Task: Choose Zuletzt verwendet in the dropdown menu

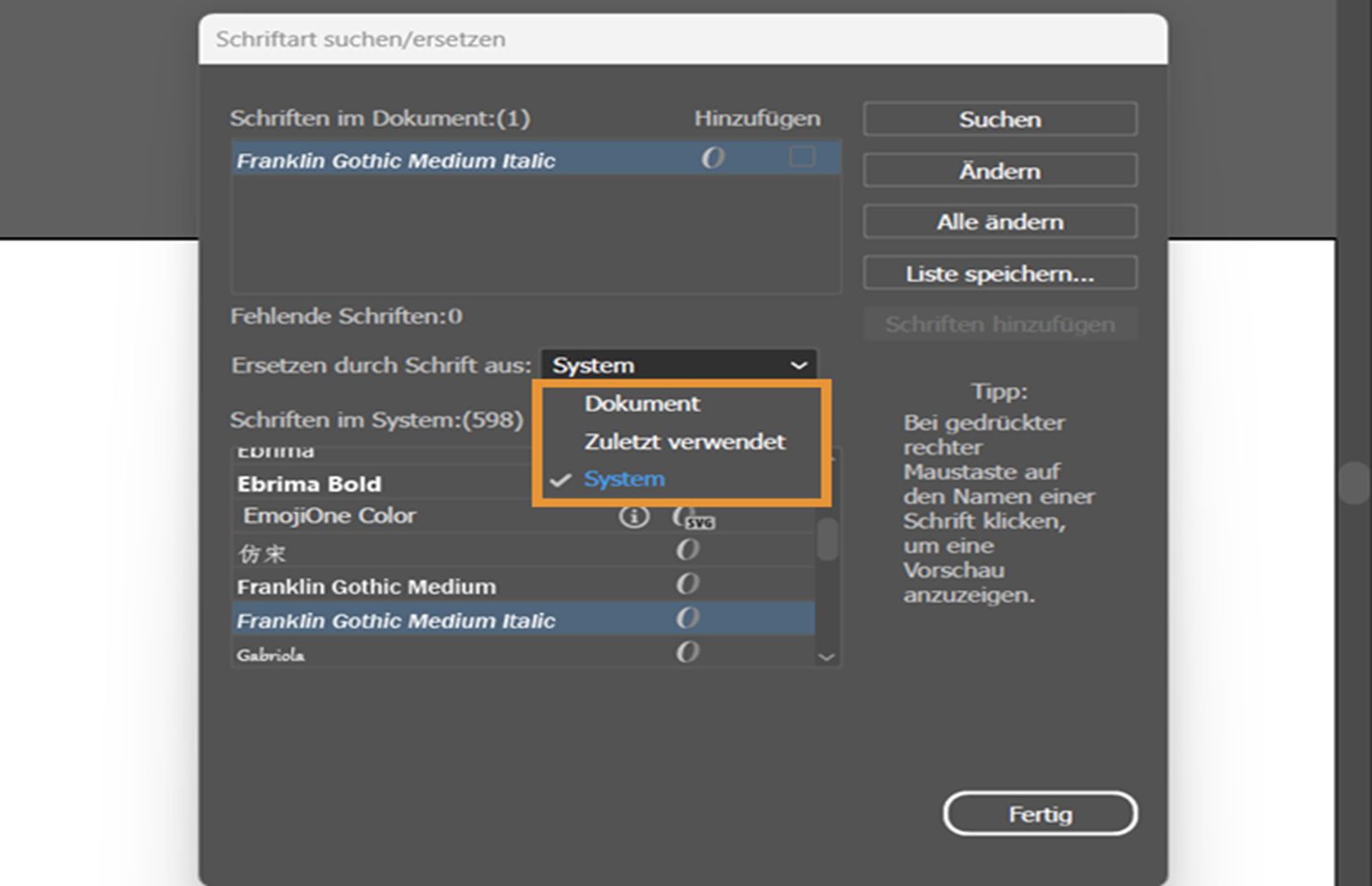Action: pyautogui.click(x=683, y=442)
